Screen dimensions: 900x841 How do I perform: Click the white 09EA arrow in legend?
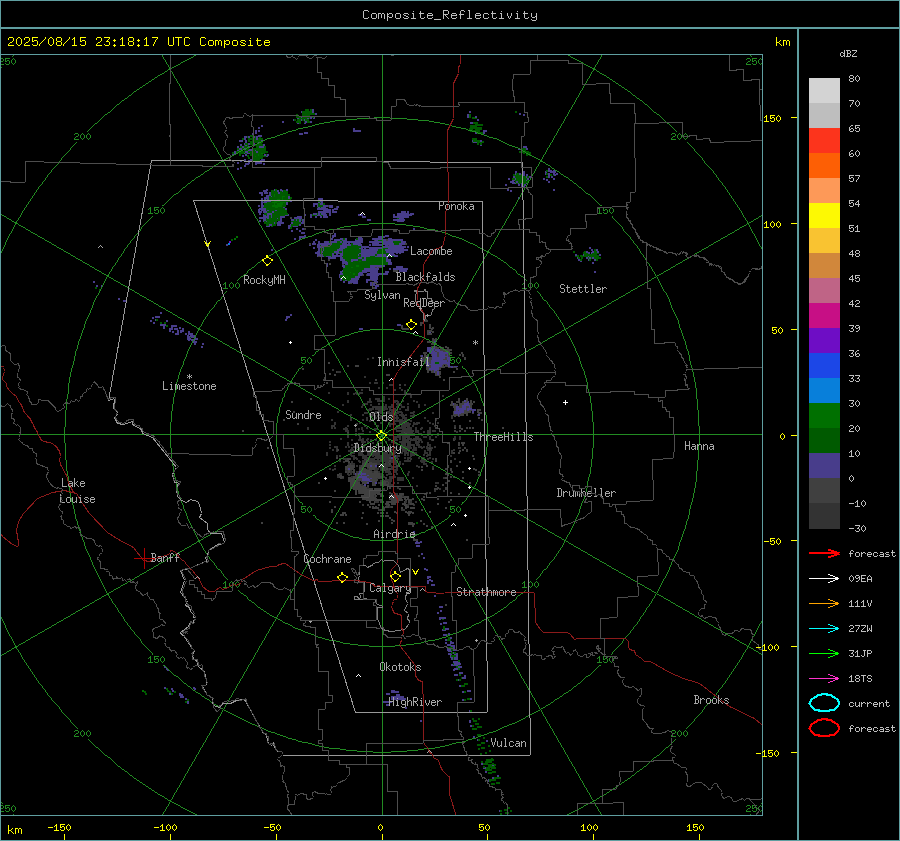[824, 578]
